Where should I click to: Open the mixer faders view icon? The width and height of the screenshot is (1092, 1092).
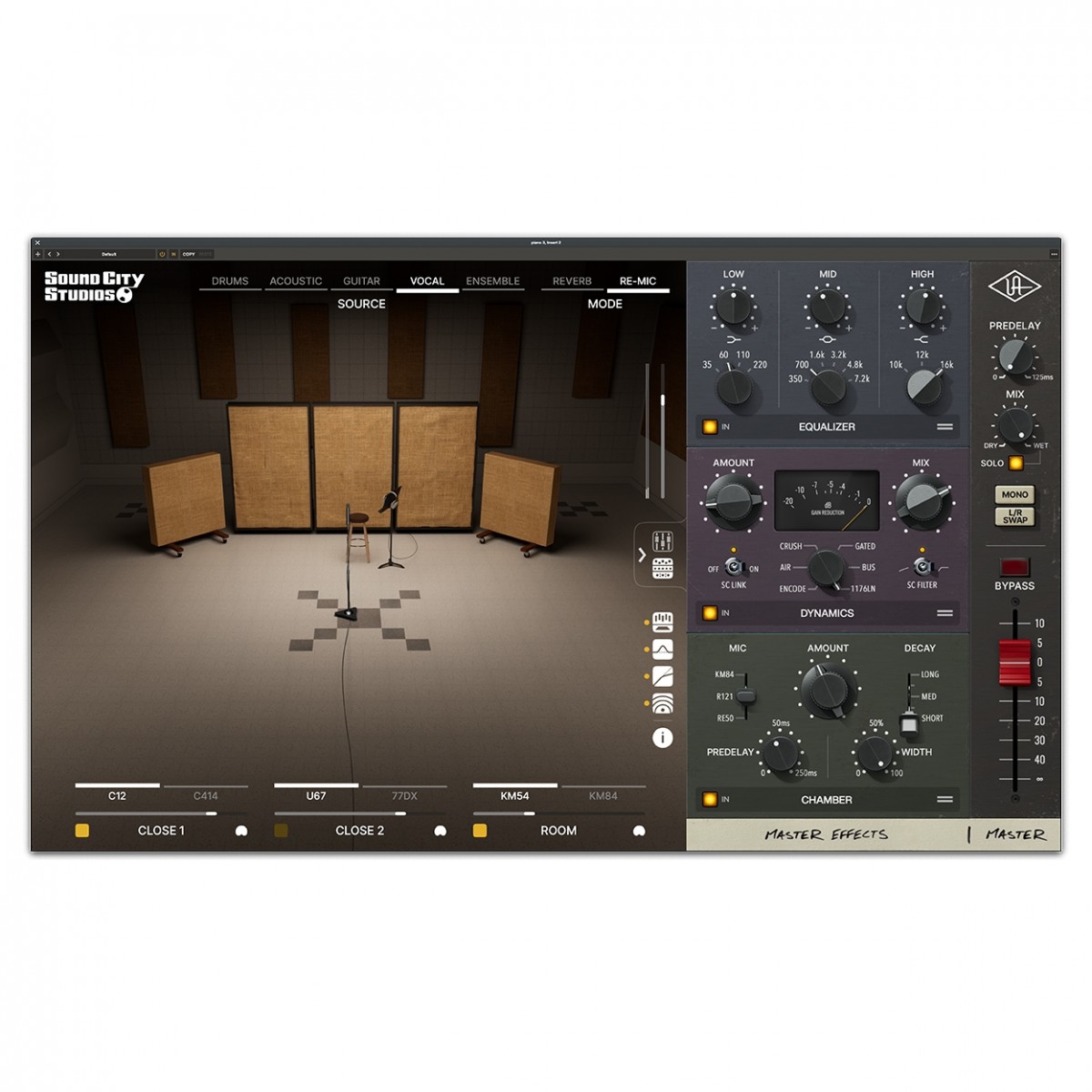[662, 541]
